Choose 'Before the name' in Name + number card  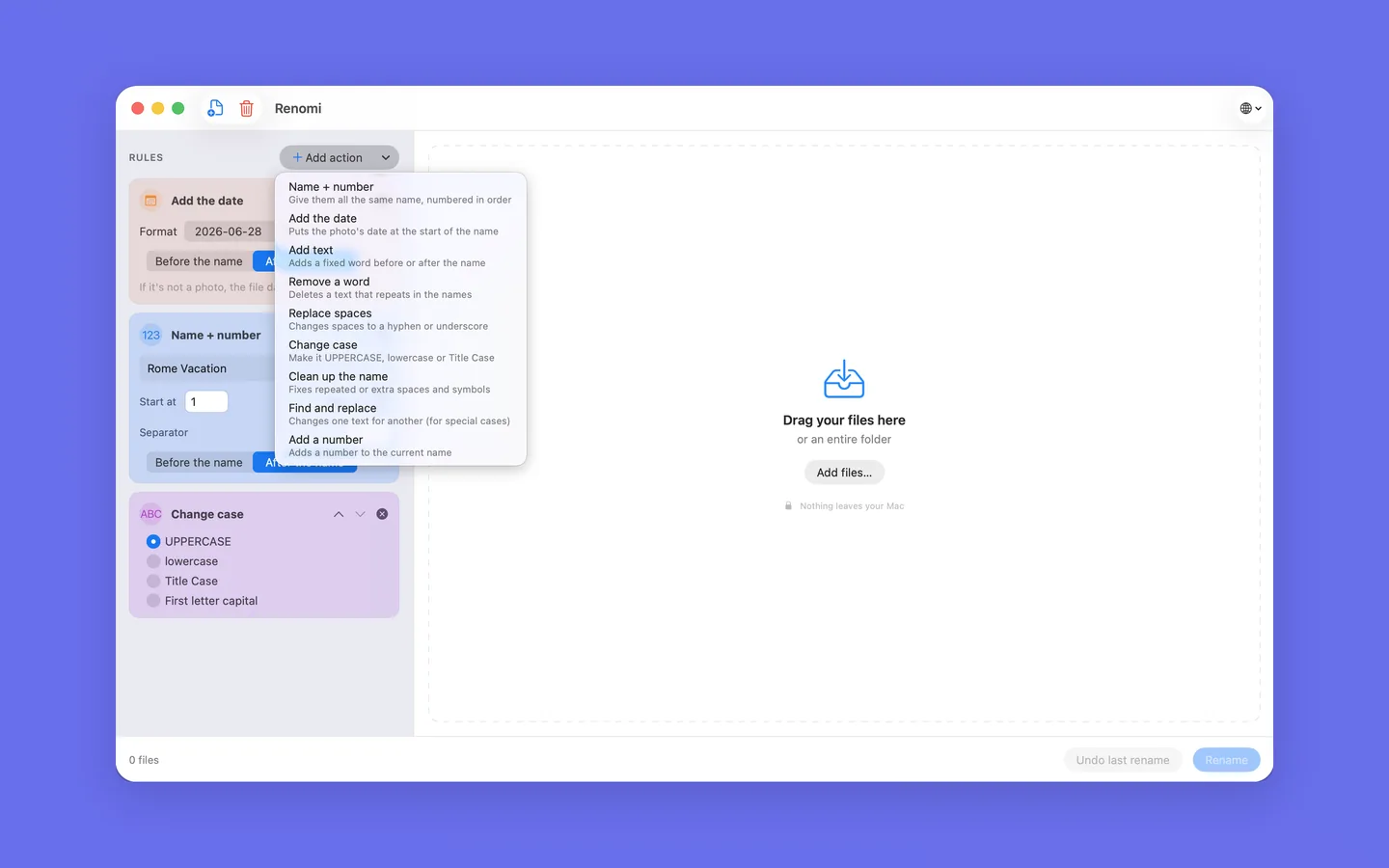[199, 463]
